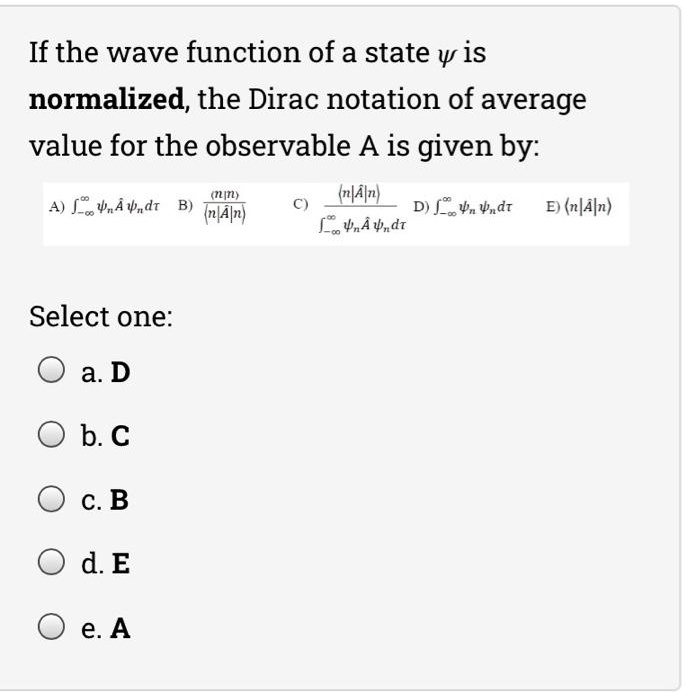Viewport: 685px width, 693px height.
Task: Click formula B fraction in the image
Action: coord(225,205)
